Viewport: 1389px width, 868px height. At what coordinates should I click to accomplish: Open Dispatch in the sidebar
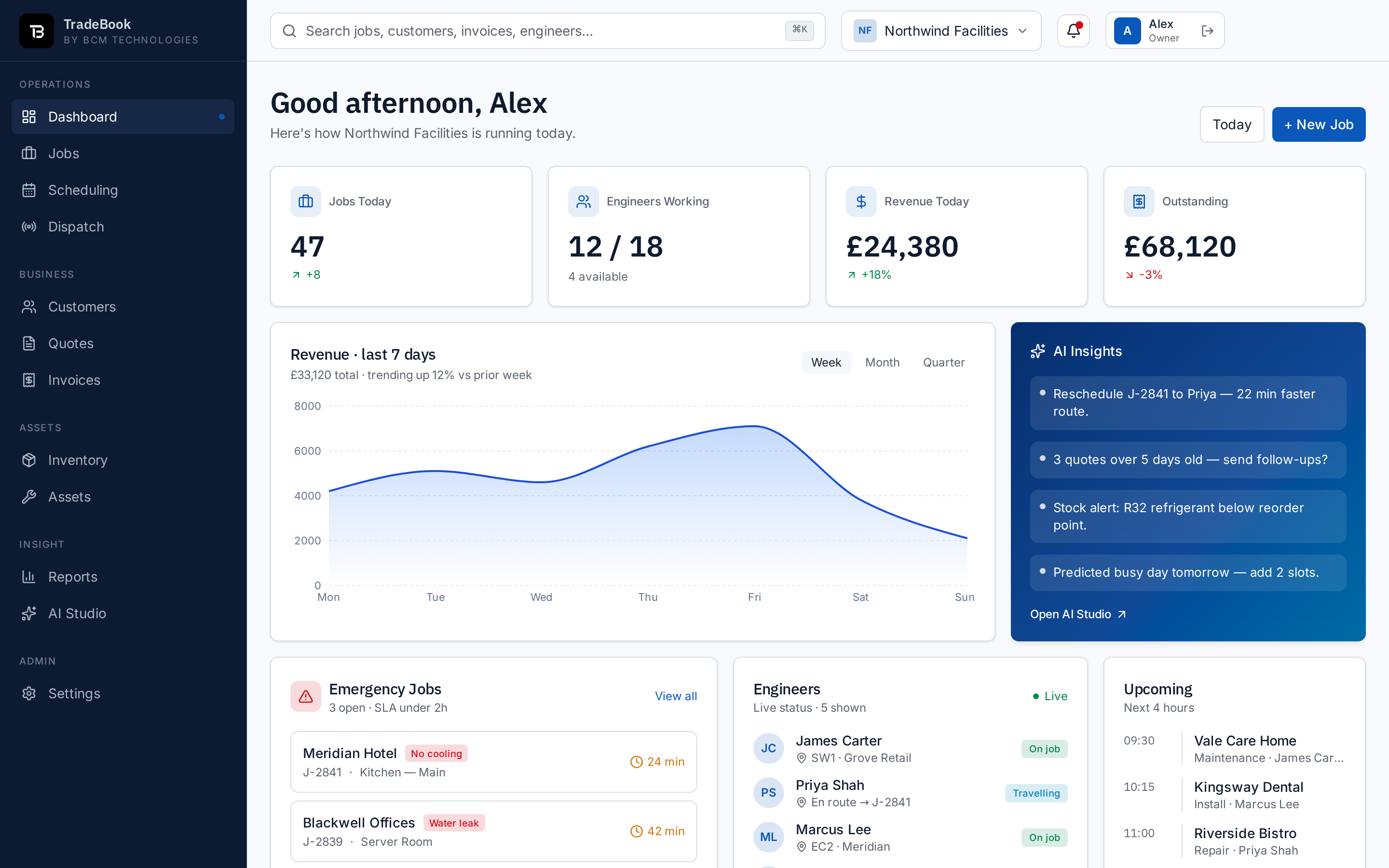coord(123,227)
